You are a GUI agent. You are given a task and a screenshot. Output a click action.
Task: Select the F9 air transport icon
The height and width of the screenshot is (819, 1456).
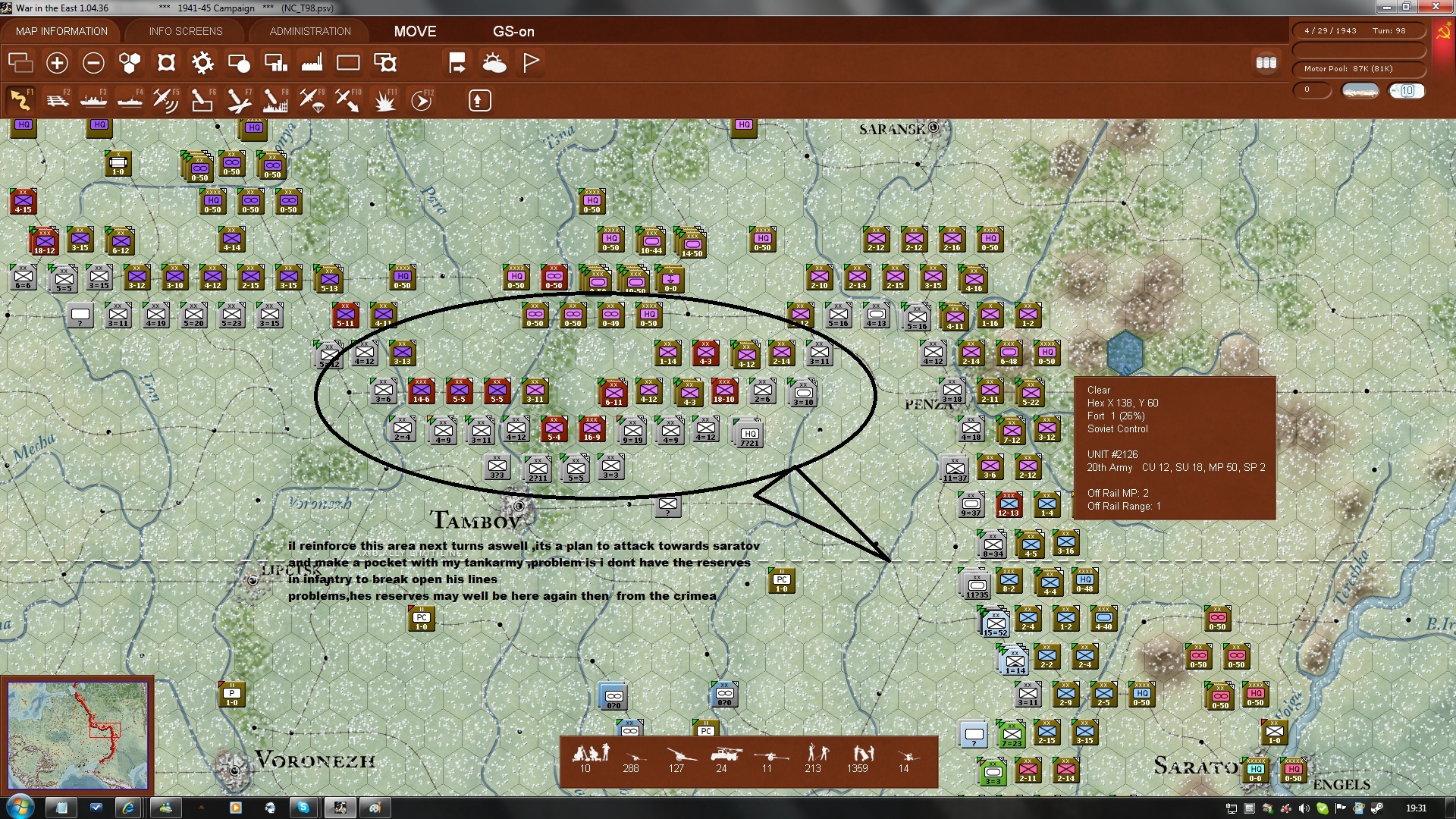tap(312, 100)
